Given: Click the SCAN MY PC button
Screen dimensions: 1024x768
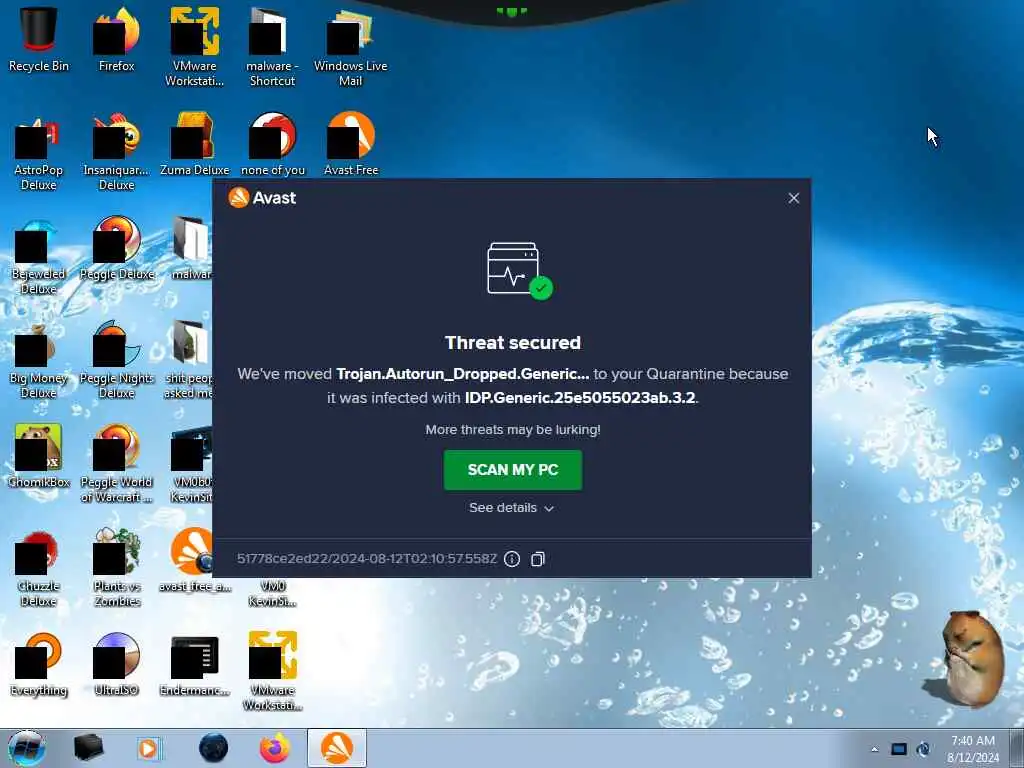Looking at the screenshot, I should click(513, 470).
